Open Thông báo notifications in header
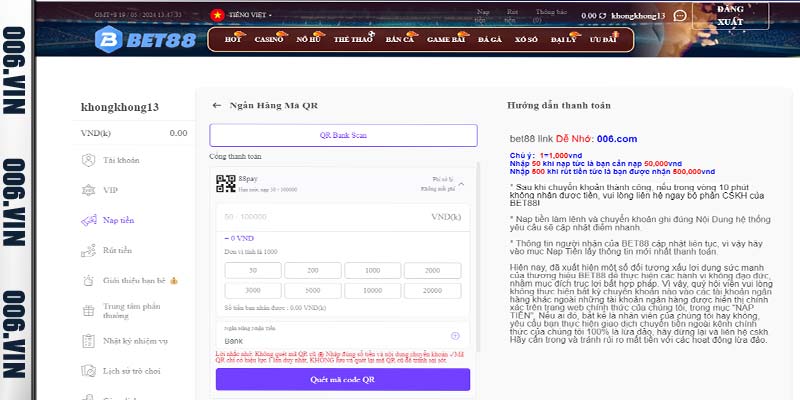 [551, 16]
